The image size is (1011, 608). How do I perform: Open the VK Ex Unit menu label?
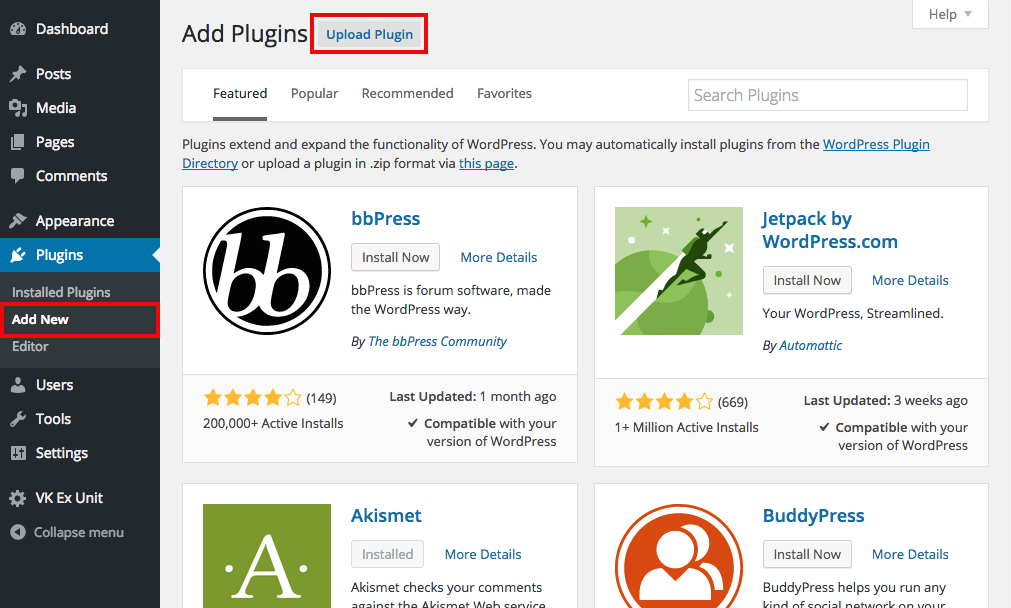pos(69,498)
